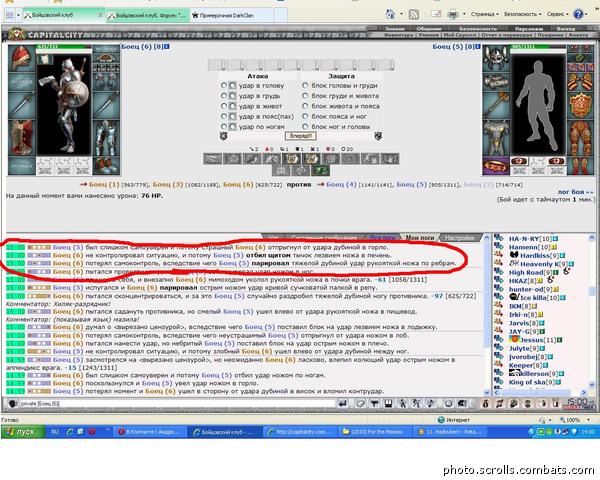600x480 pixels.
Task: Use the second combat technique icon
Action: coord(232,158)
